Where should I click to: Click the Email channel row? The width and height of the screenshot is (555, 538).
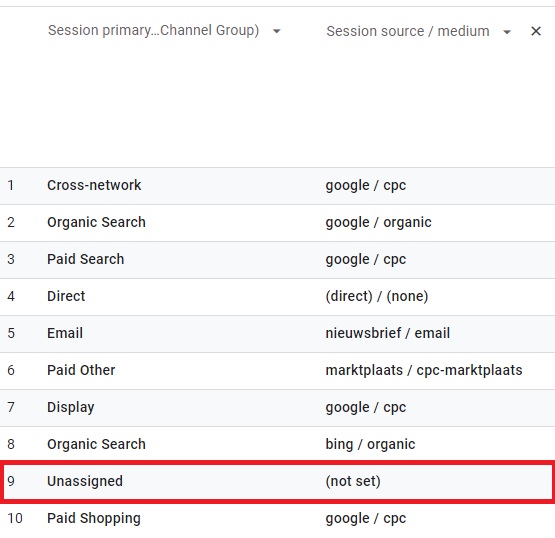[x=278, y=333]
